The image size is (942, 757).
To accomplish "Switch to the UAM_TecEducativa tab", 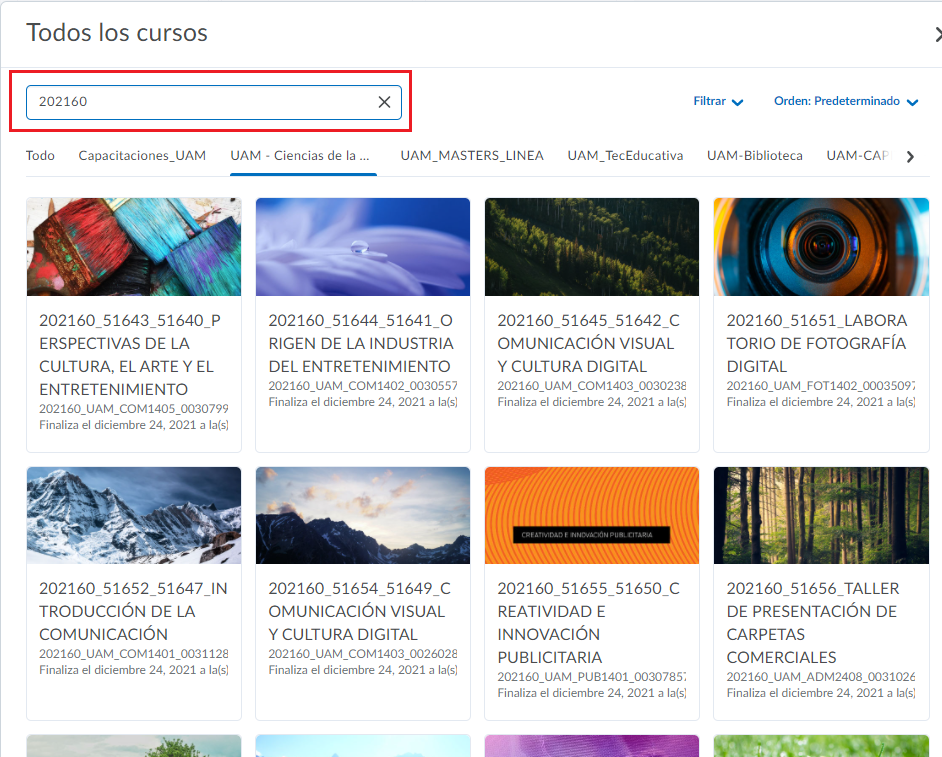I will coord(625,156).
